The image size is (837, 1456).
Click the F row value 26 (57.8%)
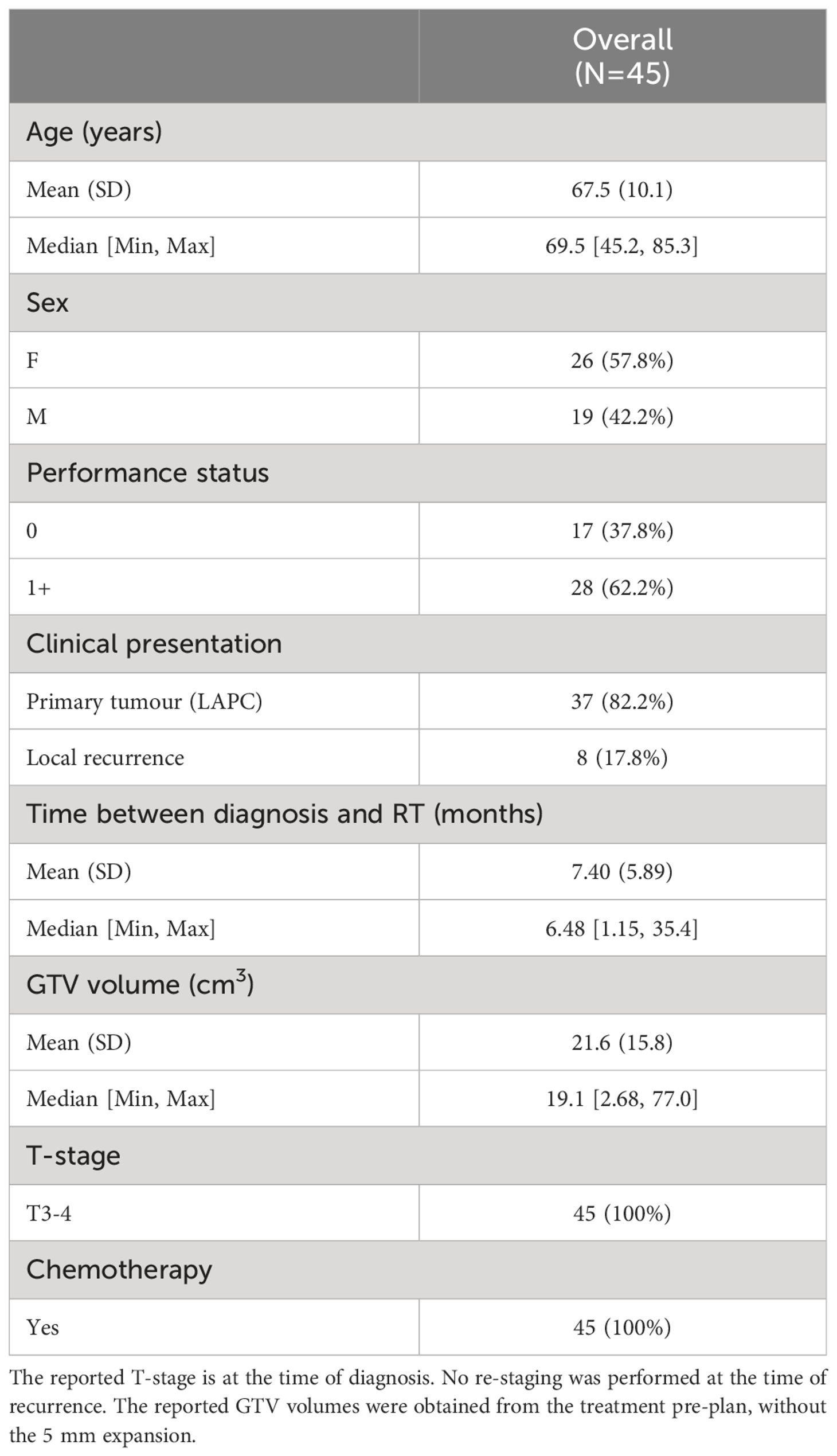coord(622,361)
